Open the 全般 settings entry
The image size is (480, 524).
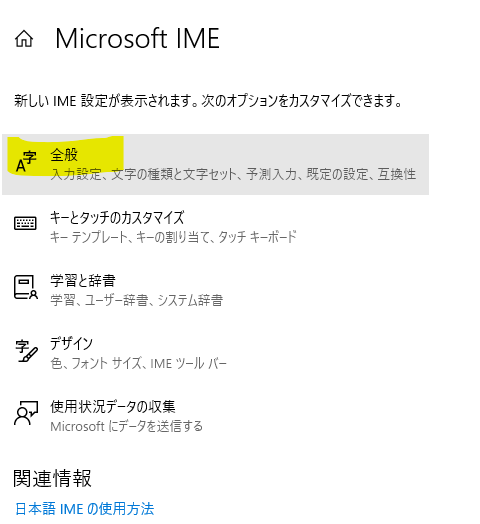pyautogui.click(x=215, y=164)
